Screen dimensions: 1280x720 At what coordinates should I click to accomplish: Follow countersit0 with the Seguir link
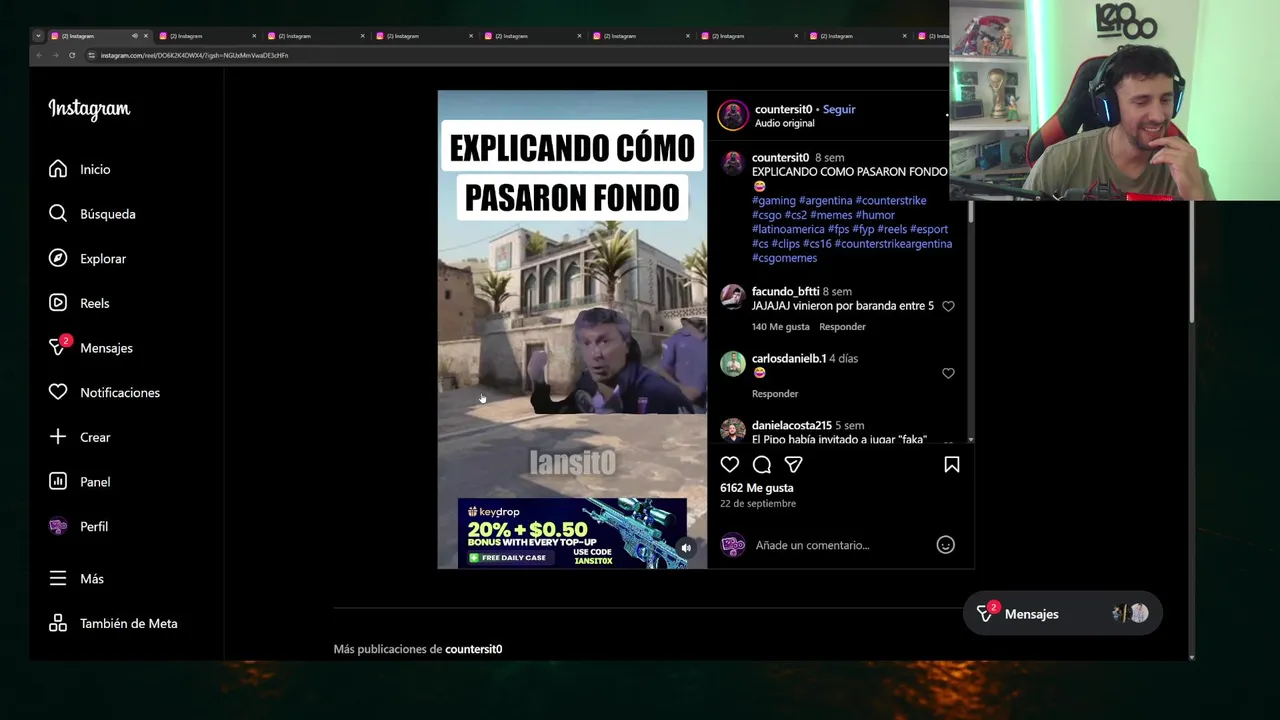(x=839, y=109)
